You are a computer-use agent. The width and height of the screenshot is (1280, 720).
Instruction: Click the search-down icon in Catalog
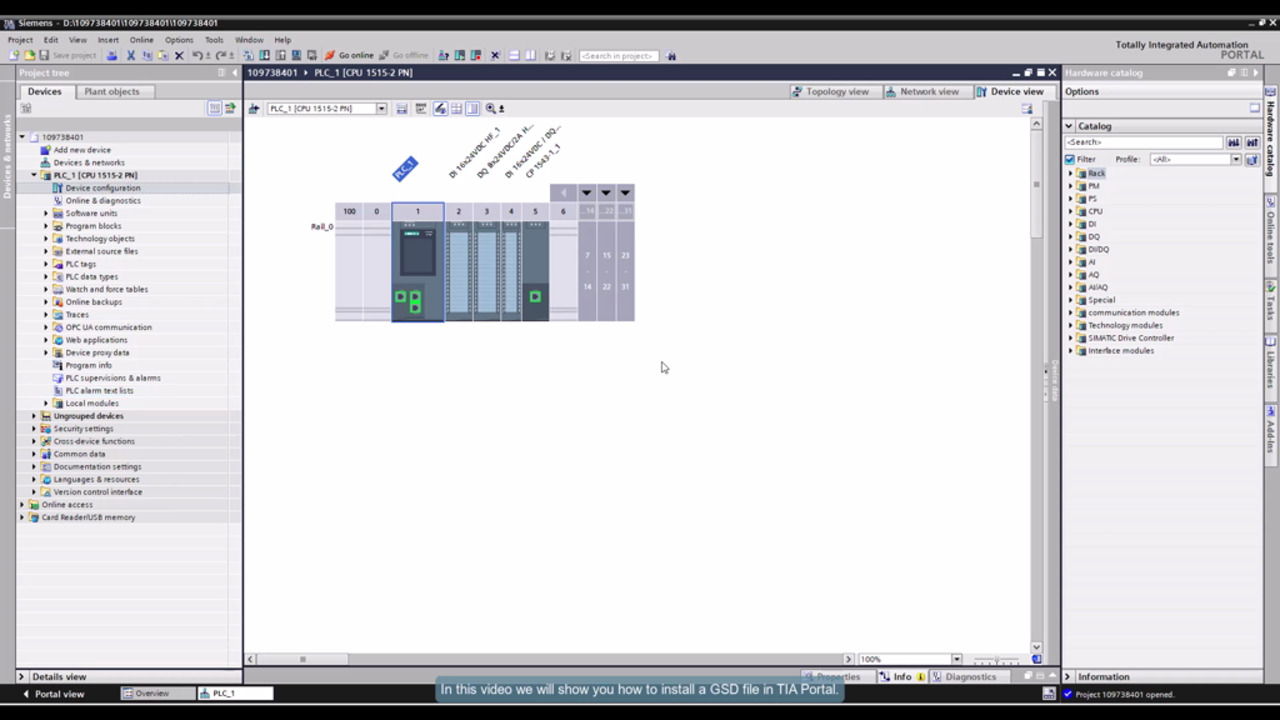tap(1234, 143)
